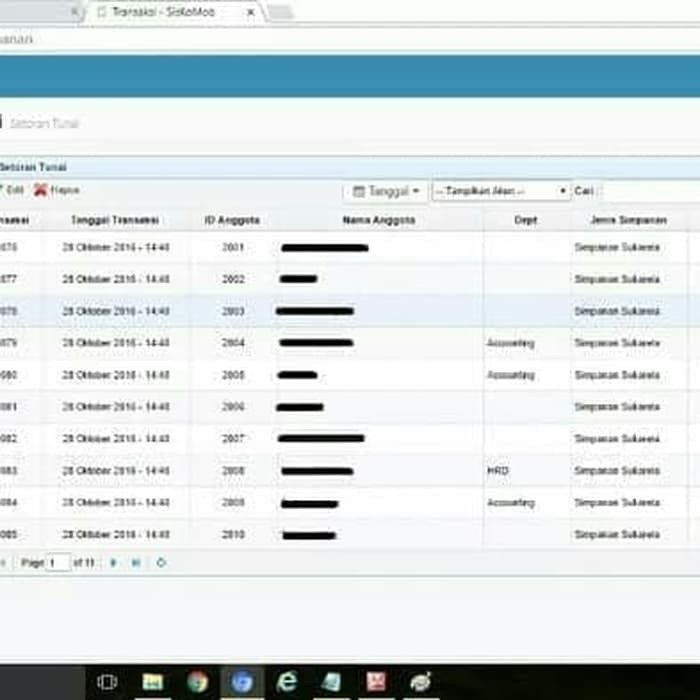Click the Cari search button

583,191
